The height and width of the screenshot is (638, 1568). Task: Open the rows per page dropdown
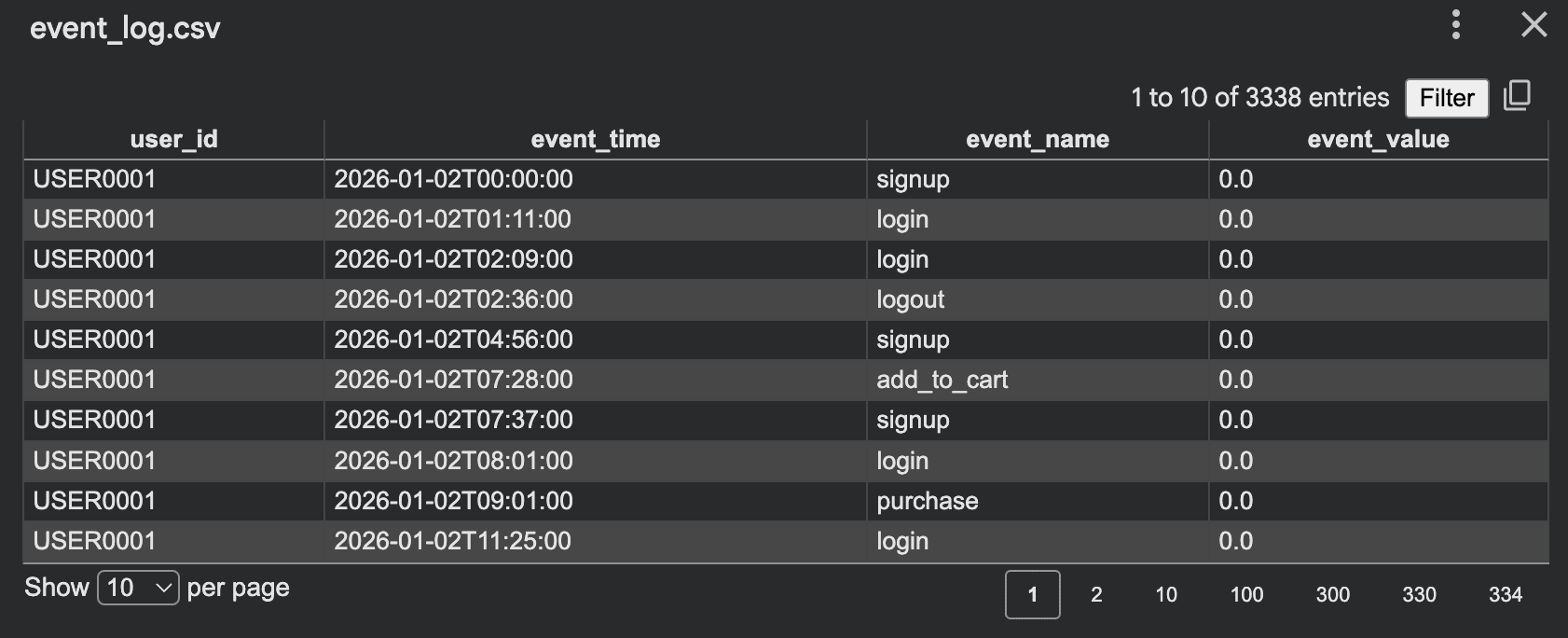(x=138, y=588)
